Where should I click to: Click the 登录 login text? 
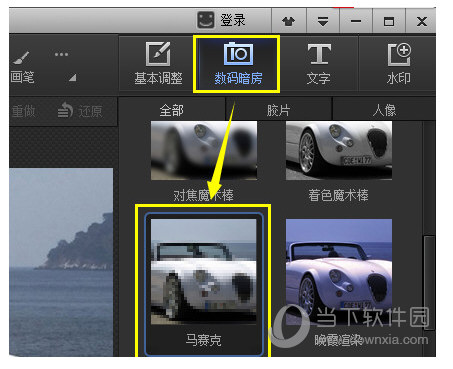point(233,20)
